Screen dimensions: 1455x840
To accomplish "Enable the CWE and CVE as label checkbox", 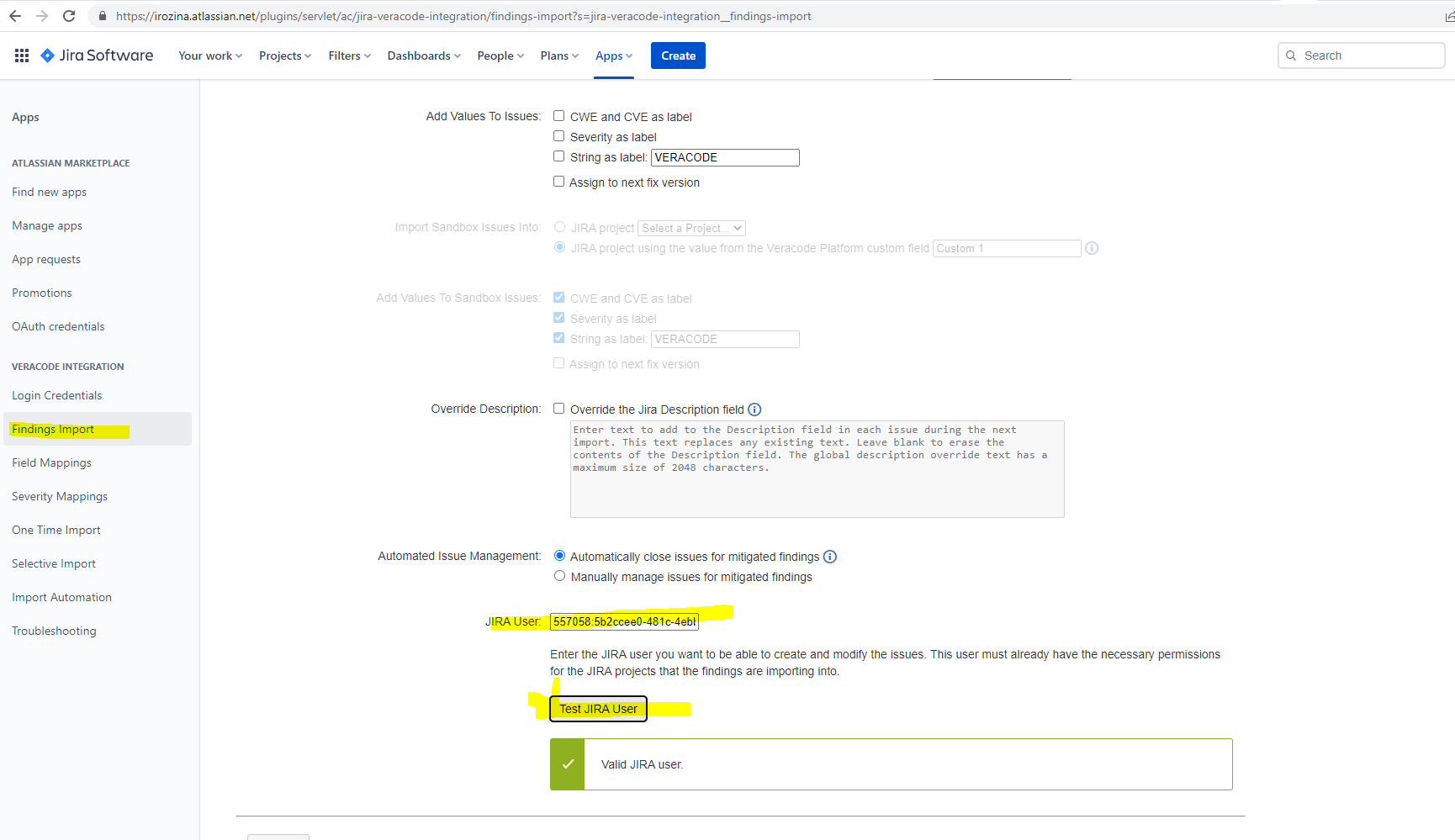I will coord(558,115).
